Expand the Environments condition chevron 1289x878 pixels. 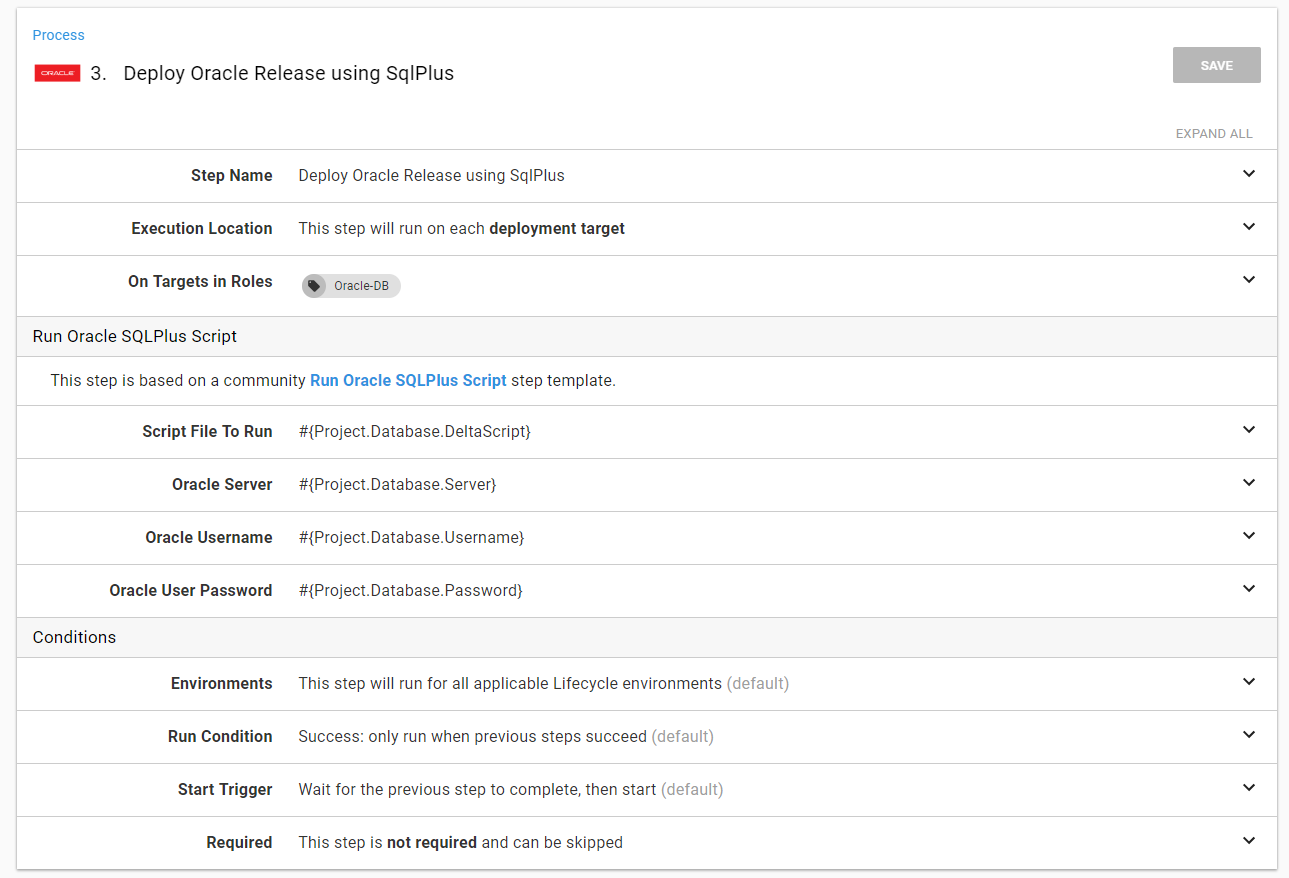[x=1248, y=682]
